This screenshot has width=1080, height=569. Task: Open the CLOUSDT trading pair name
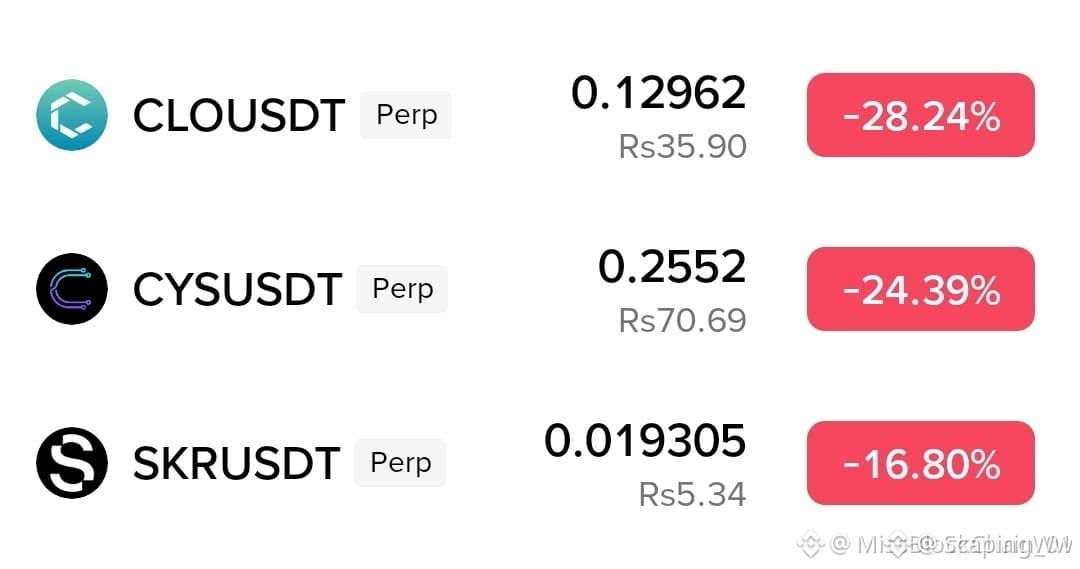[x=239, y=115]
